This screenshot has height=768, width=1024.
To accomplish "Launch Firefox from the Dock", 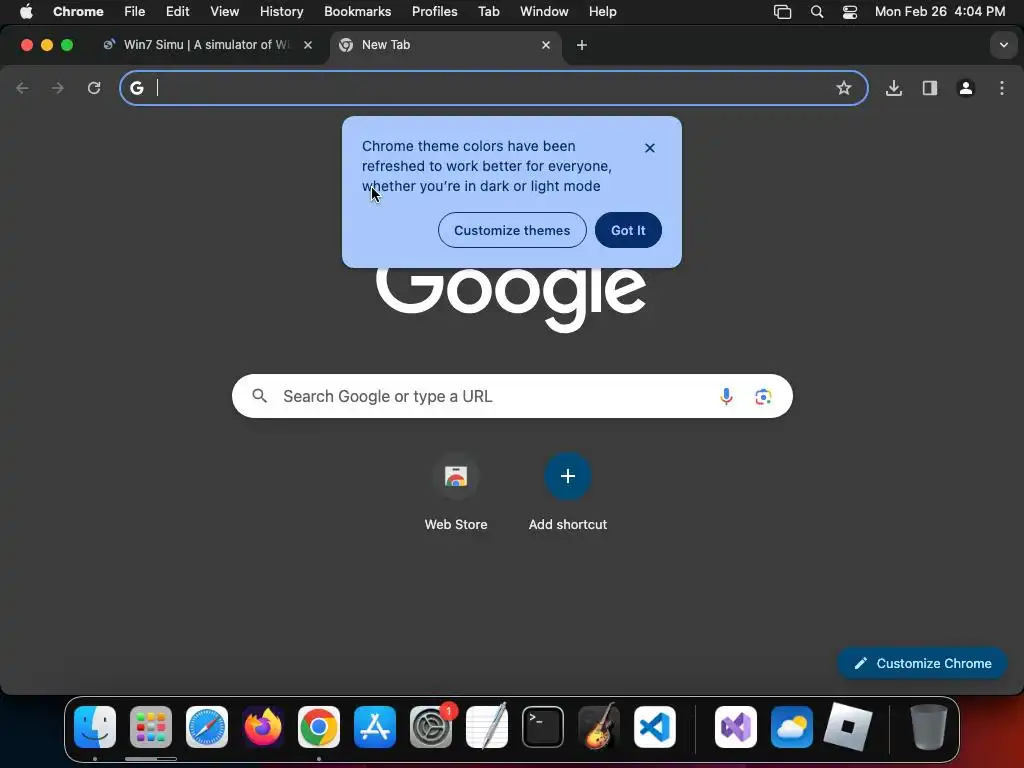I will click(263, 727).
